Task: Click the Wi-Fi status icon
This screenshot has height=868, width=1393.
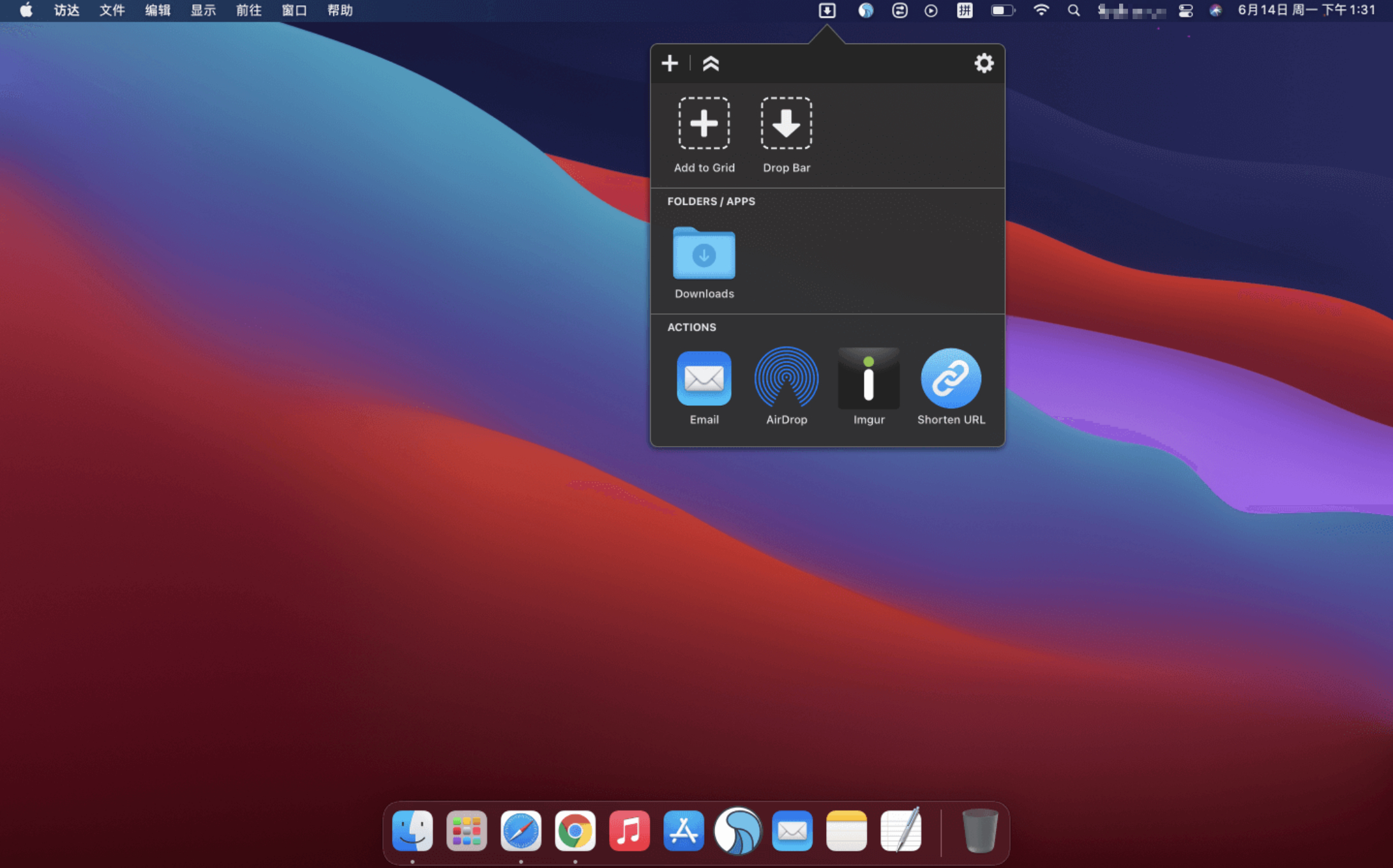Action: [x=1041, y=10]
